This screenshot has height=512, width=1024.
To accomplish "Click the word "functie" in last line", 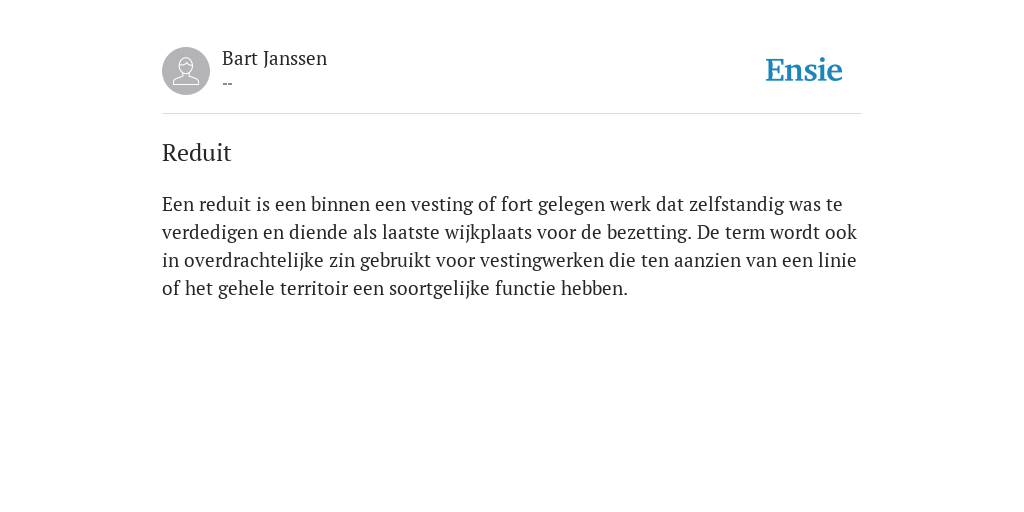I will point(525,289).
